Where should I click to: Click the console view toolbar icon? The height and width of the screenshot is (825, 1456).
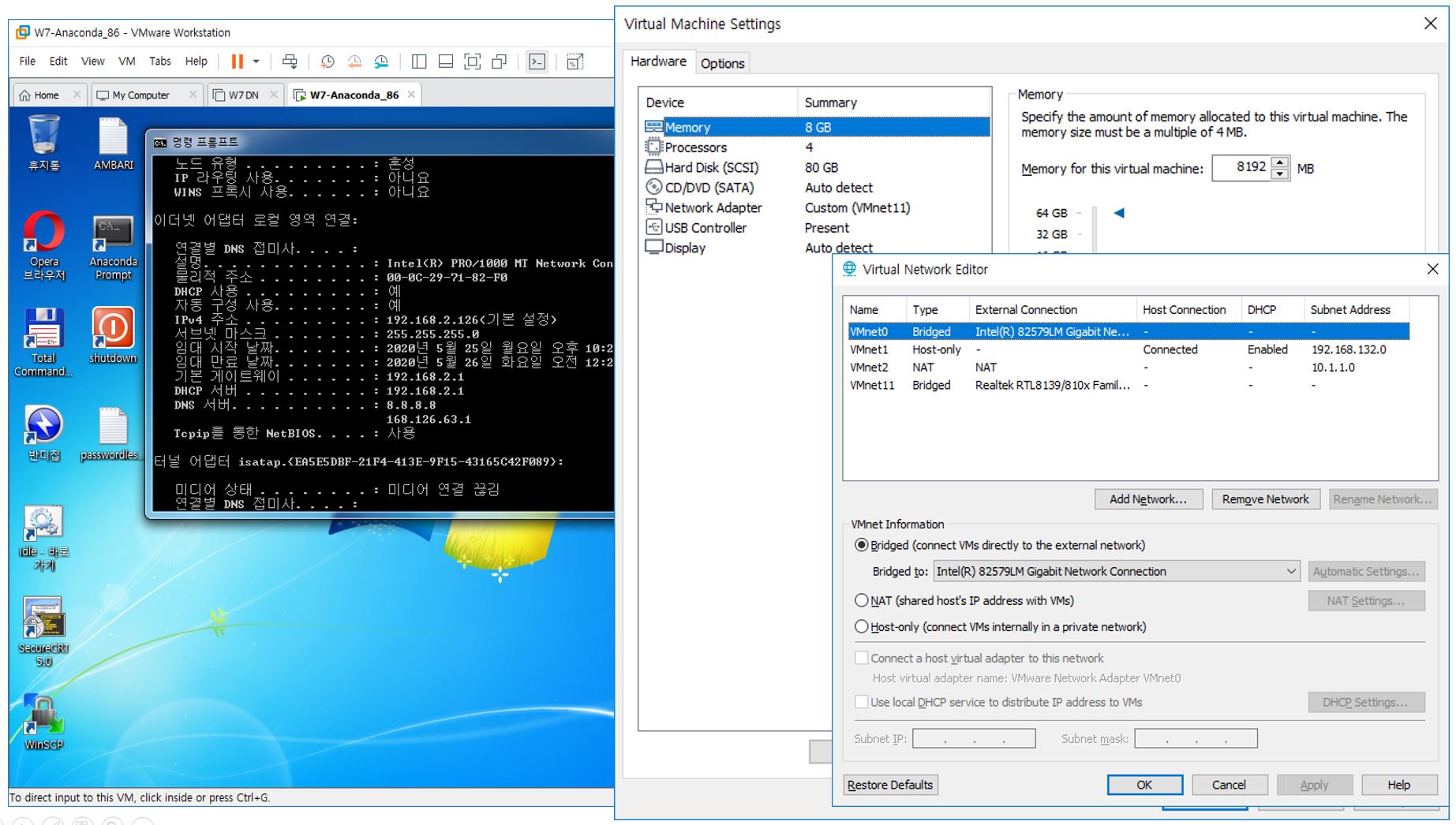[x=537, y=62]
